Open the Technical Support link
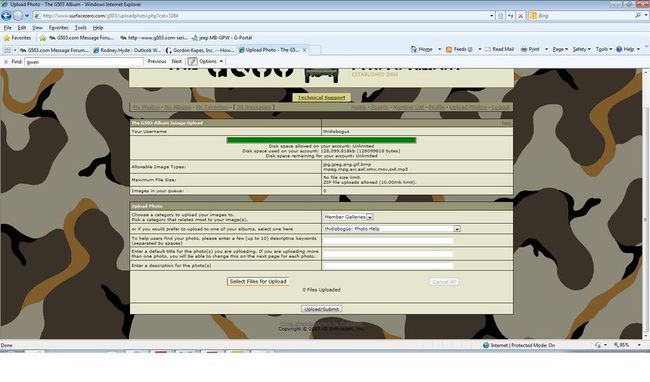This screenshot has width=650, height=382. click(x=321, y=97)
